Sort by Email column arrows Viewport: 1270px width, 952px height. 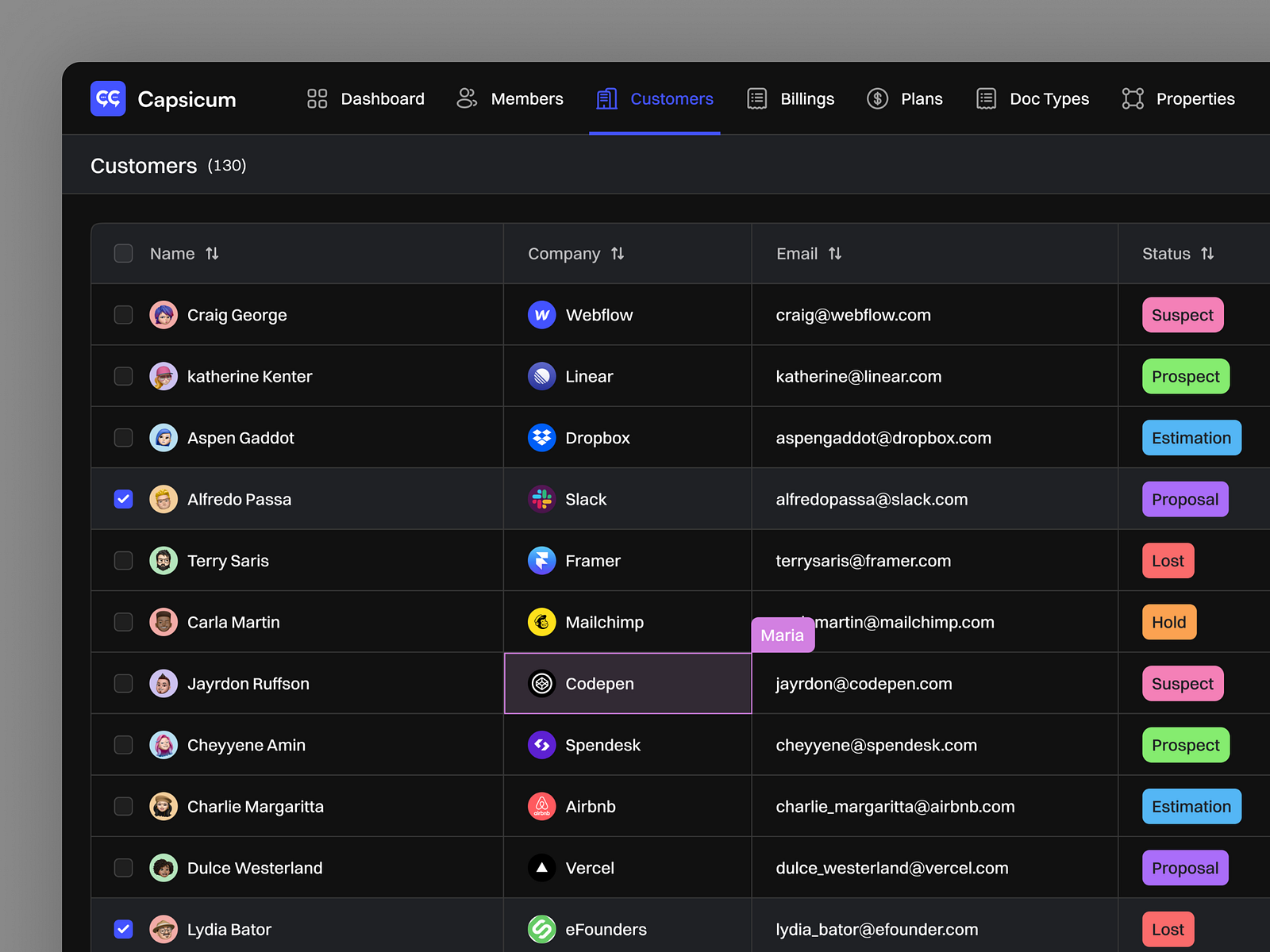835,254
